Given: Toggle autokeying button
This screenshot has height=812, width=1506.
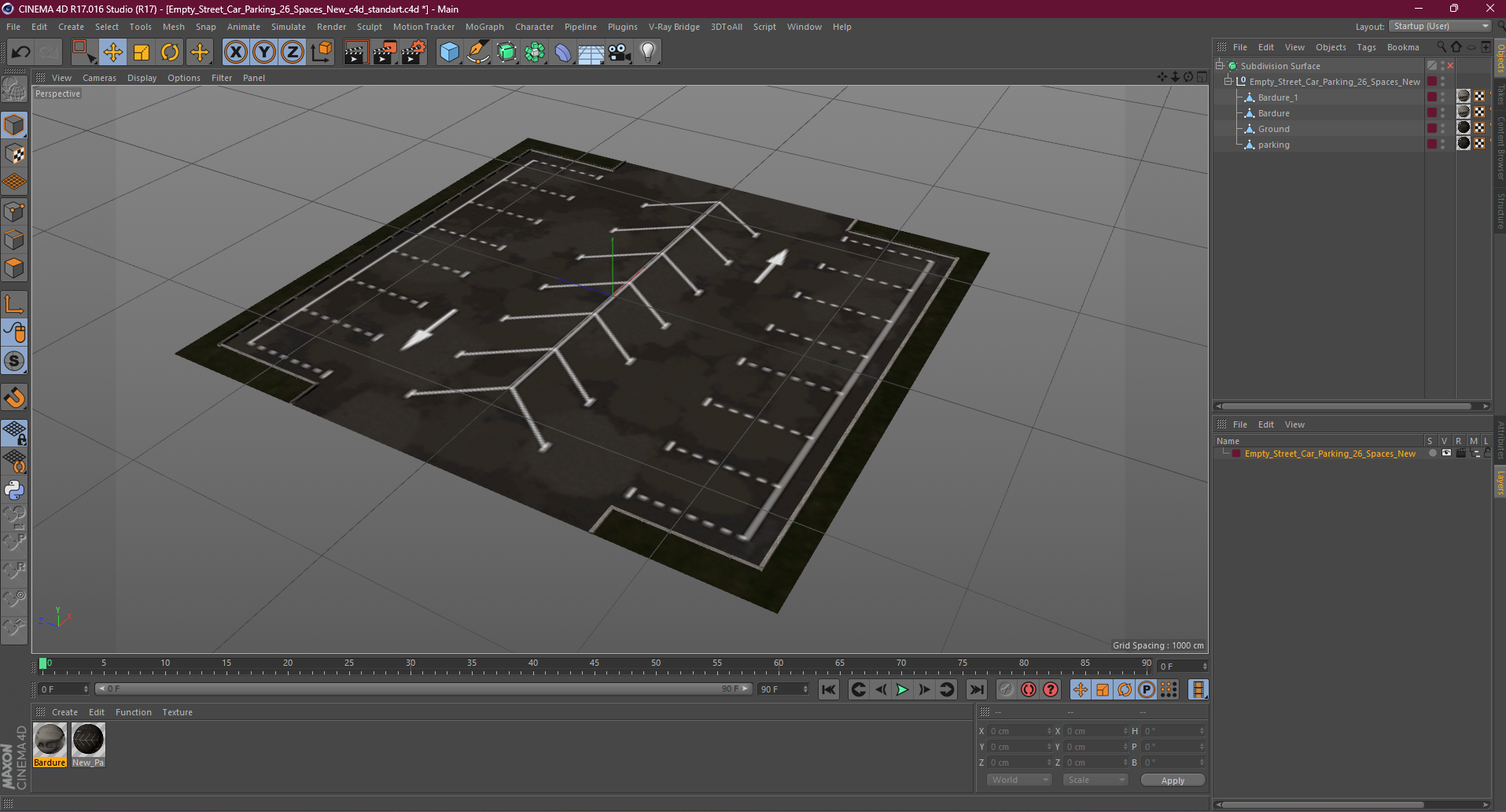Looking at the screenshot, I should 1029,689.
